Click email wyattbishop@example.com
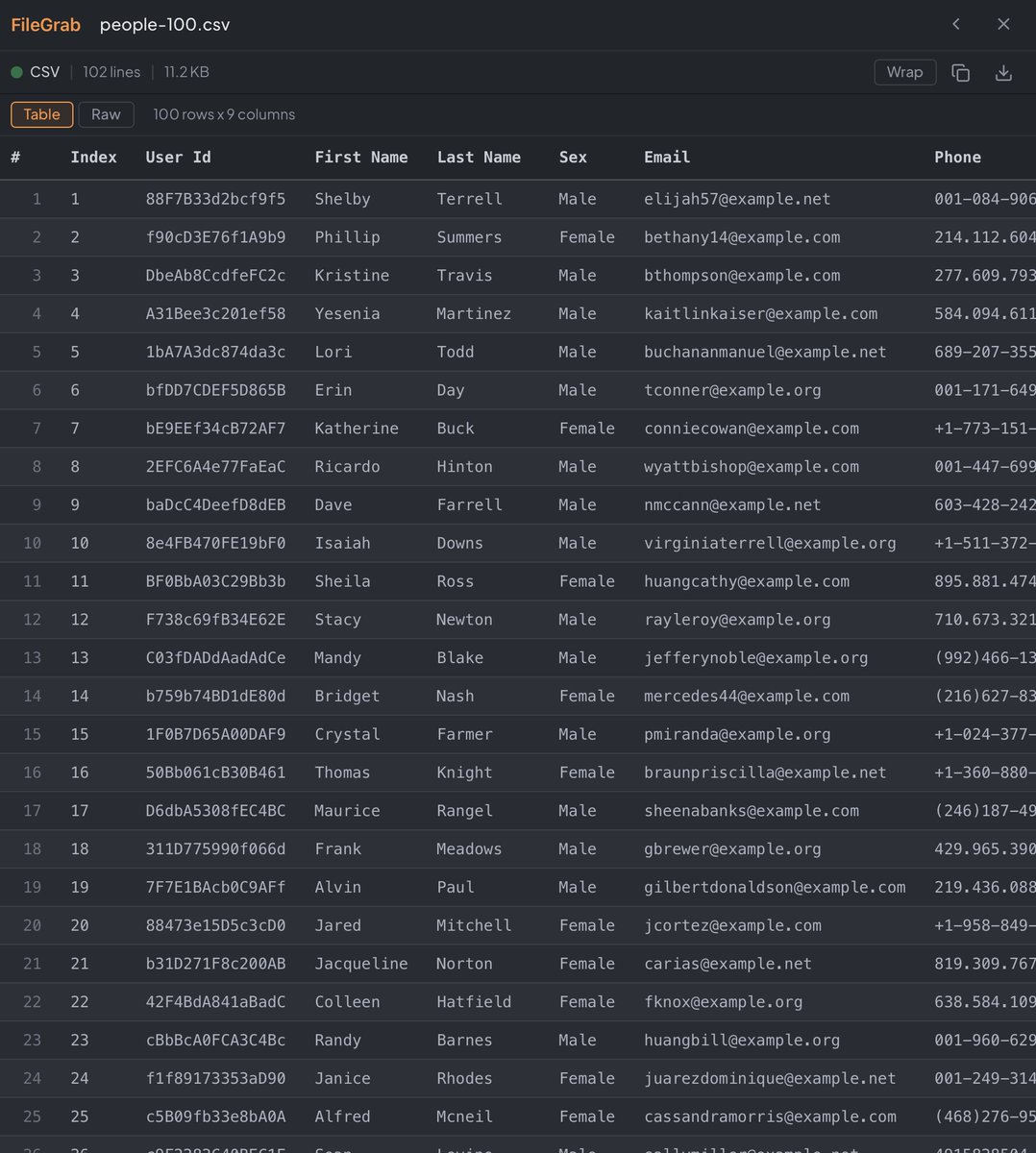 752,467
